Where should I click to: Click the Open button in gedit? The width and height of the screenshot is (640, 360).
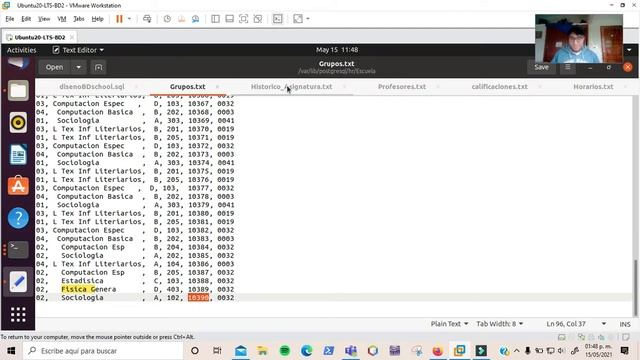(54, 67)
